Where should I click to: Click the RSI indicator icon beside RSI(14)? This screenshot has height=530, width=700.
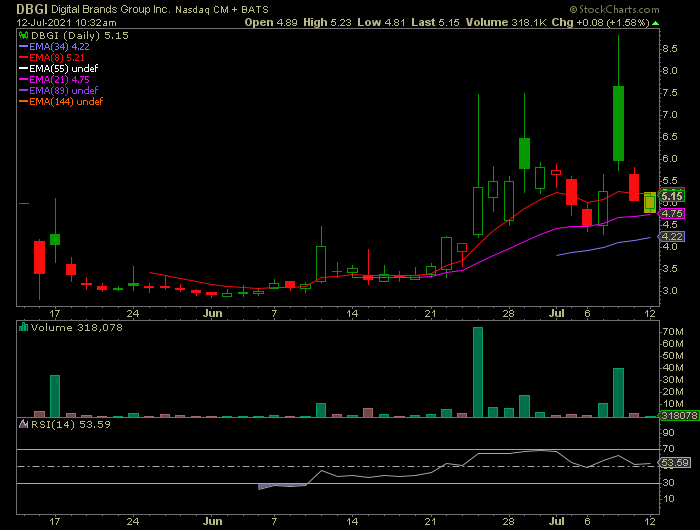pos(23,424)
